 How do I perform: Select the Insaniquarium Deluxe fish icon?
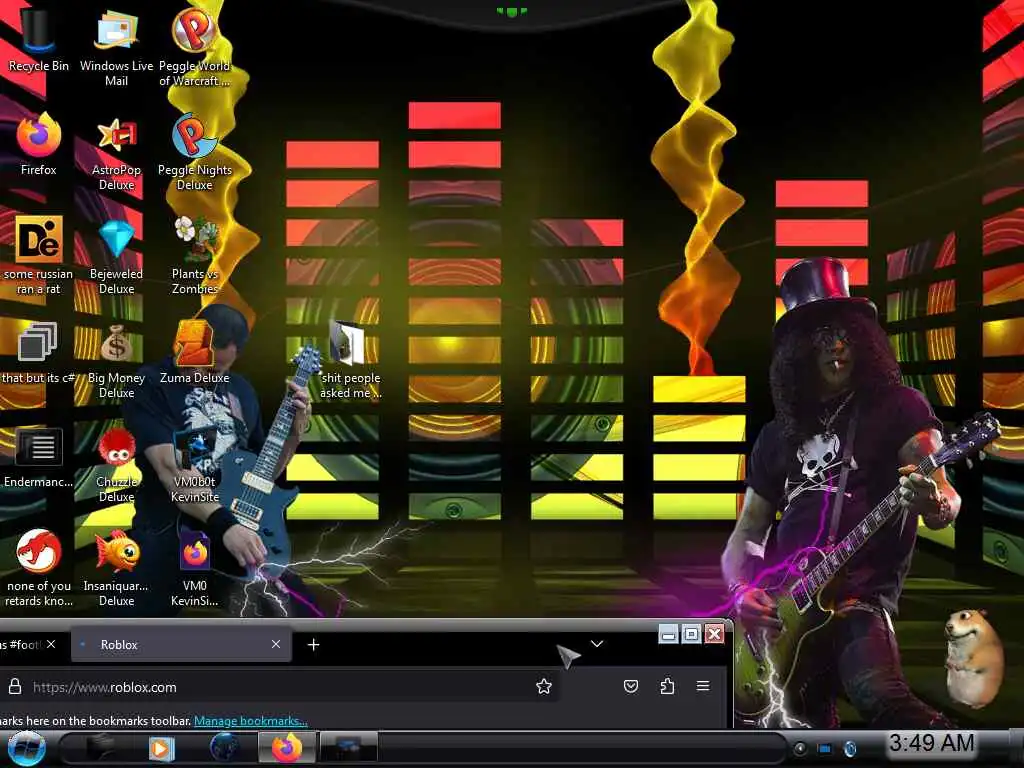point(116,568)
